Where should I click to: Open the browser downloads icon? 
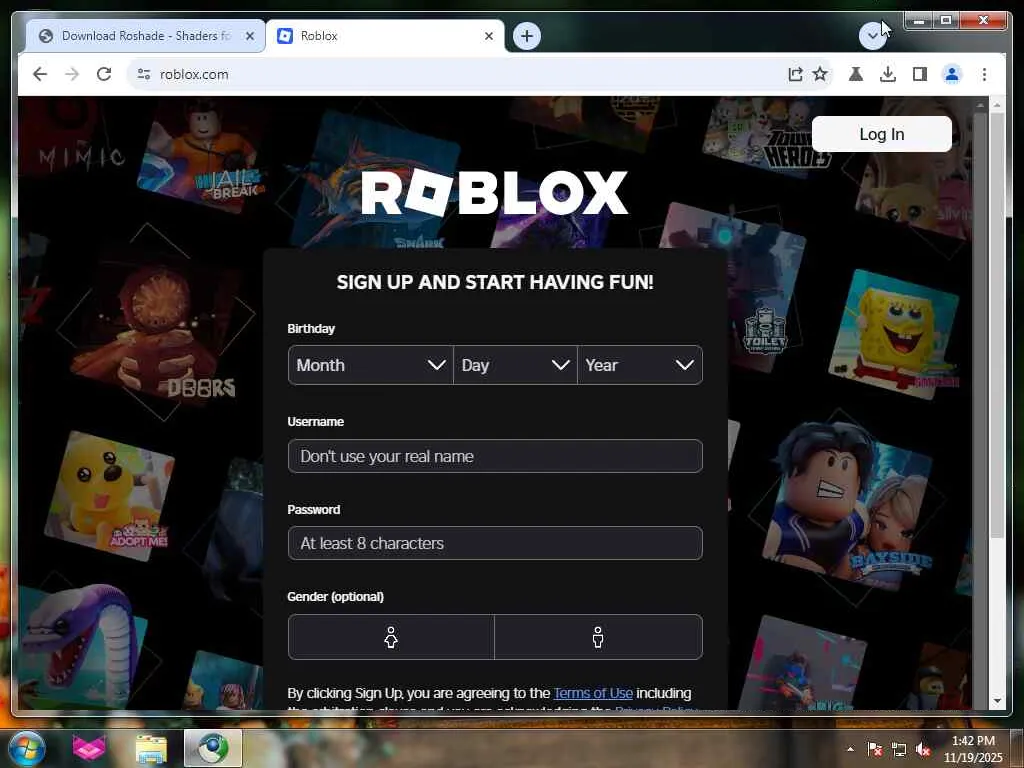[888, 74]
